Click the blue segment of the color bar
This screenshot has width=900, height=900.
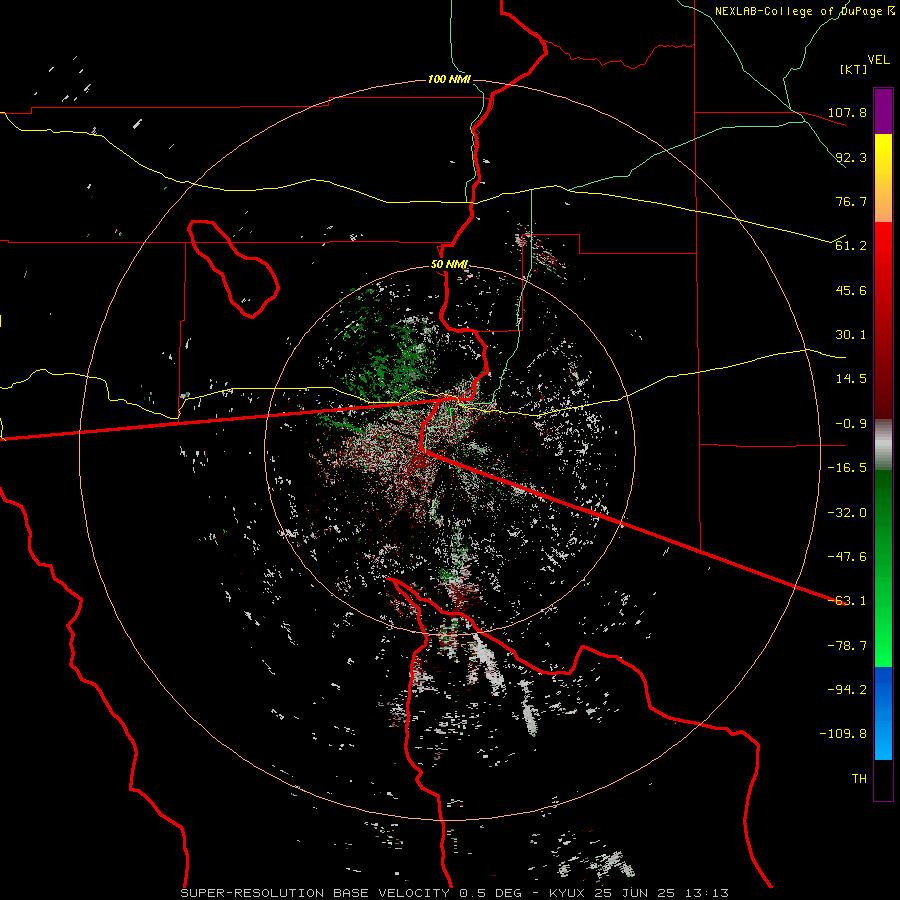pos(883,713)
